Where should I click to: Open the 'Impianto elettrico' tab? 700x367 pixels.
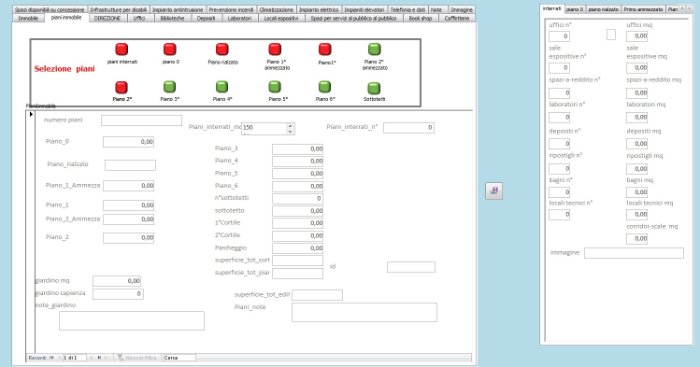319,9
